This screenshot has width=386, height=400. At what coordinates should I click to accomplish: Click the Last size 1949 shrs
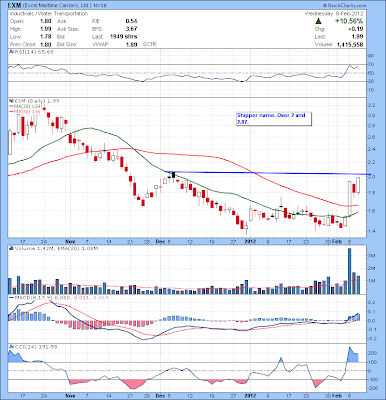pos(124,37)
